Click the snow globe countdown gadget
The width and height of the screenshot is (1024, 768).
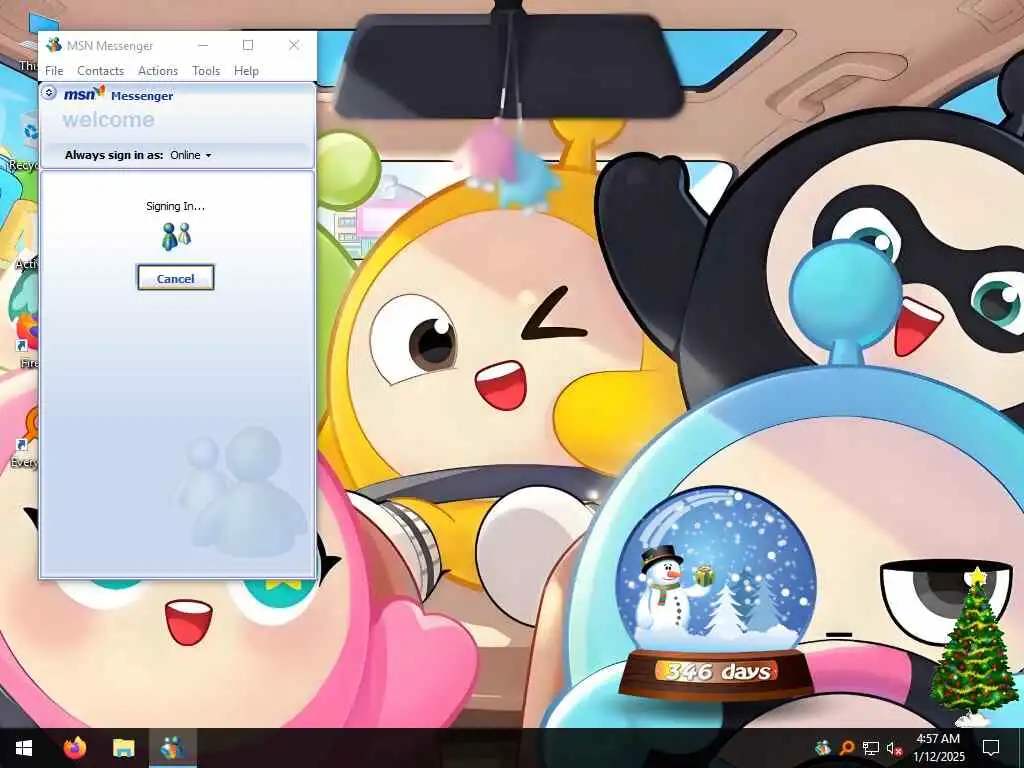point(716,594)
